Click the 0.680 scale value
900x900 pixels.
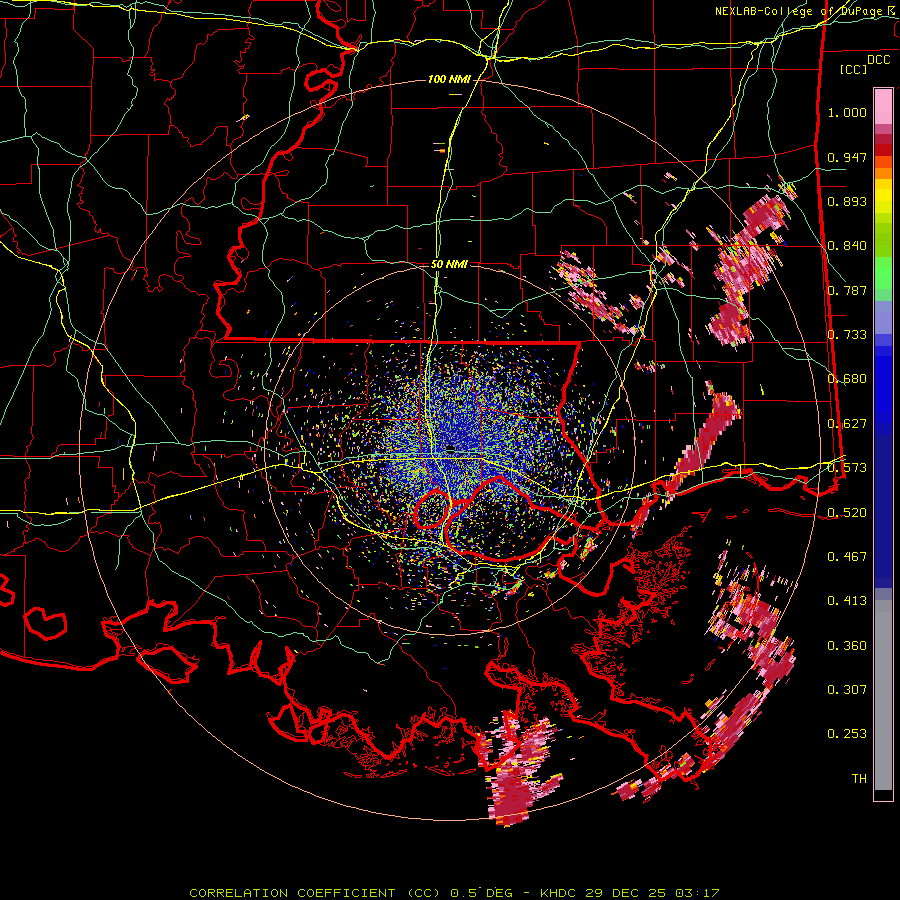coord(847,379)
